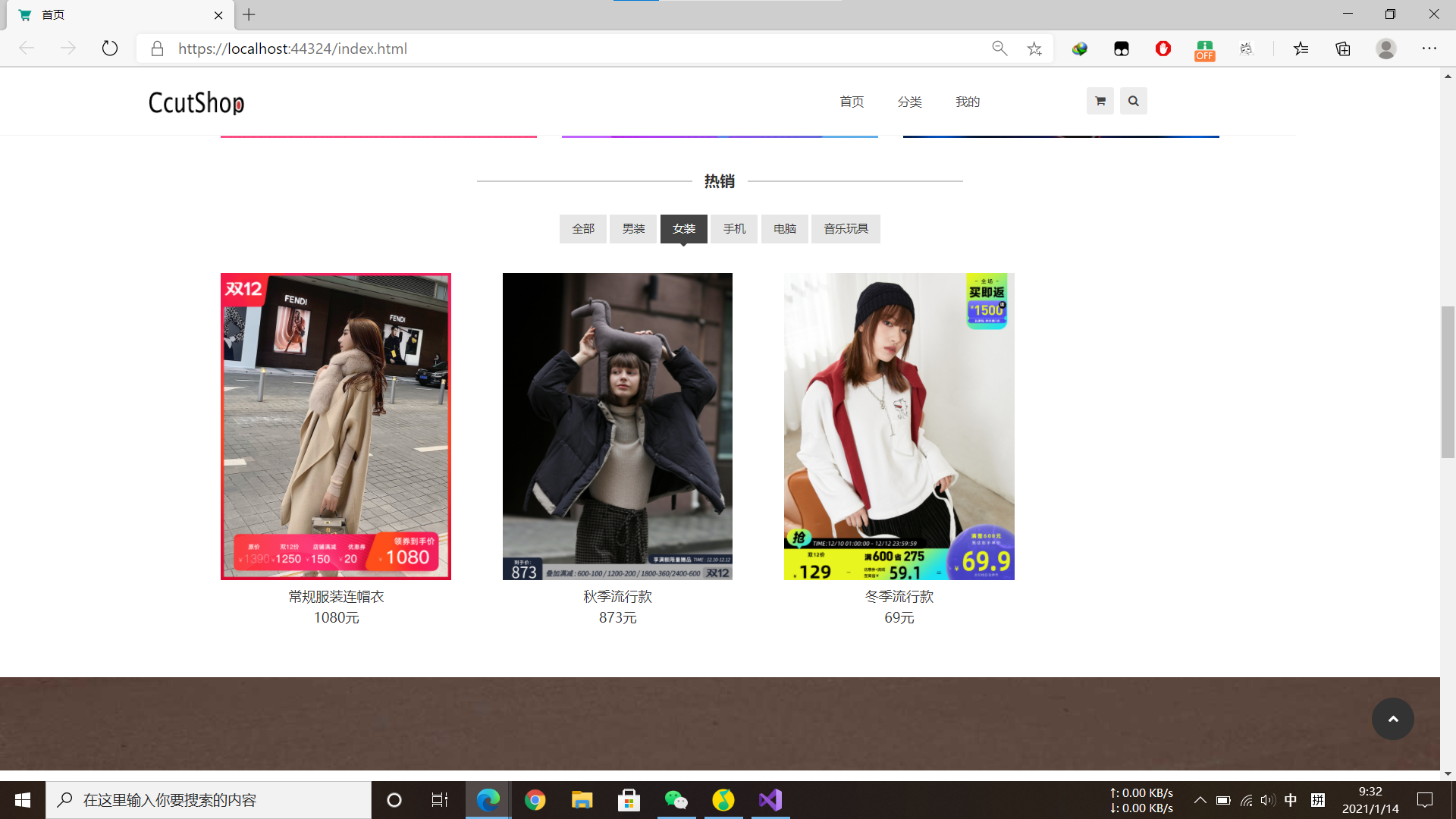Open Visual Studio from taskbar
1456x819 pixels.
click(x=770, y=800)
